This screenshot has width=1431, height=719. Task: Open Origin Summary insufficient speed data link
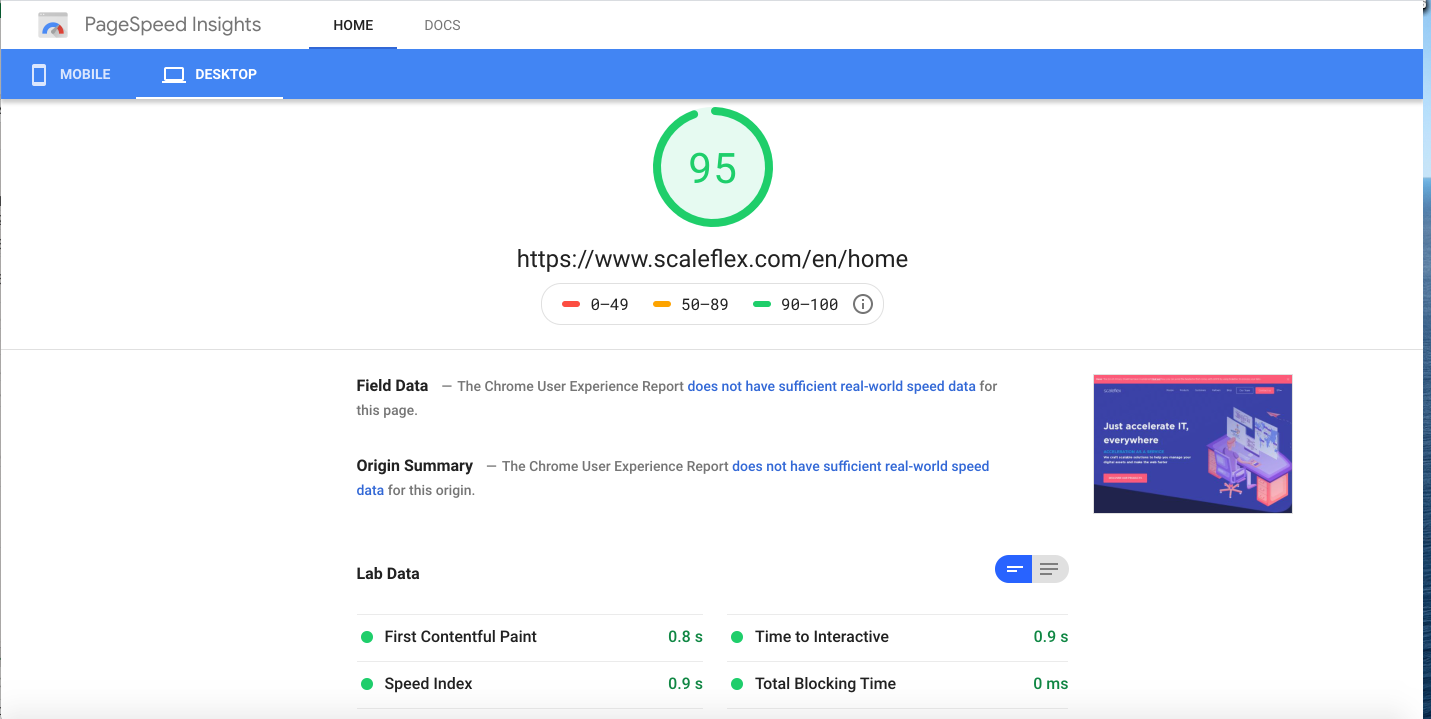pyautogui.click(x=673, y=478)
